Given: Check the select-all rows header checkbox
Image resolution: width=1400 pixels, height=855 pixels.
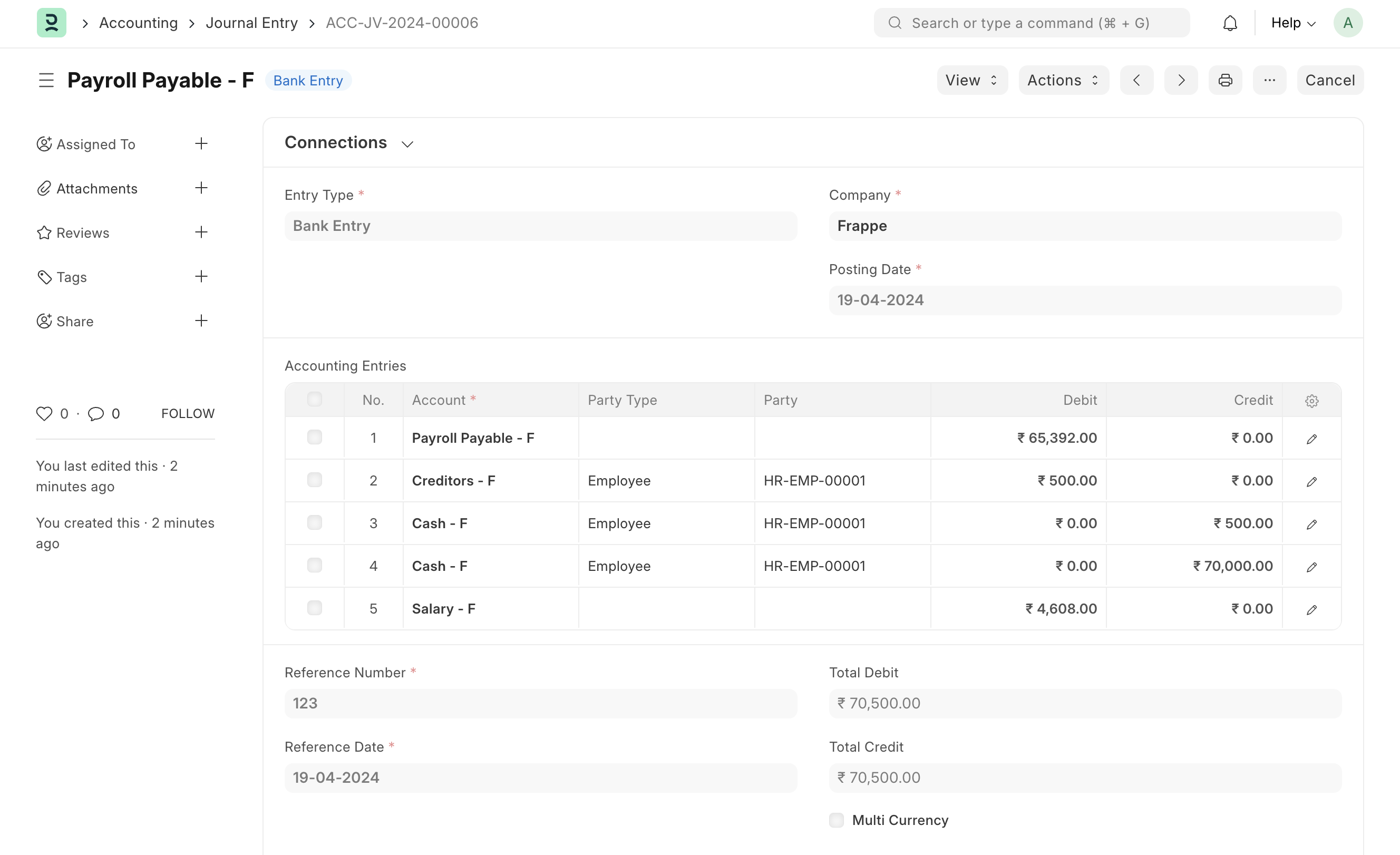Looking at the screenshot, I should 314,400.
